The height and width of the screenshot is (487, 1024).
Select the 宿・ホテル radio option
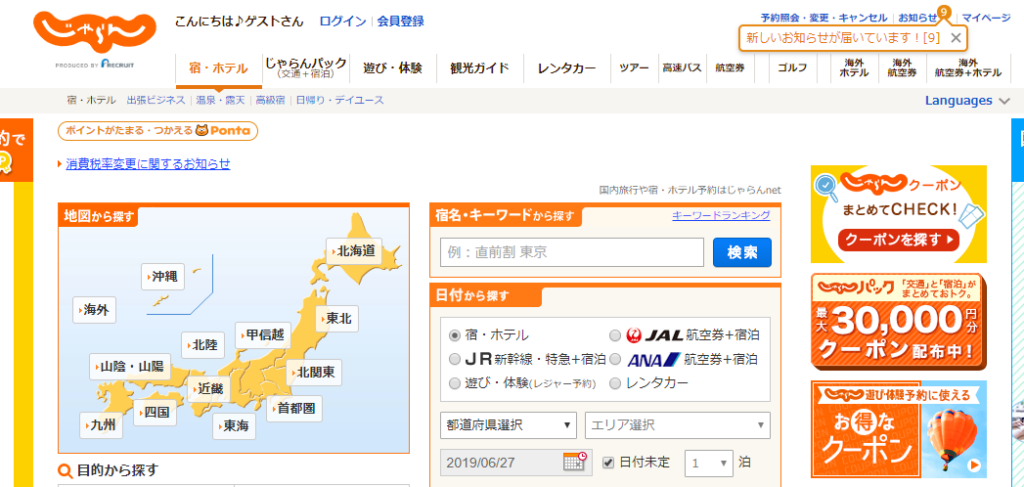[x=455, y=335]
